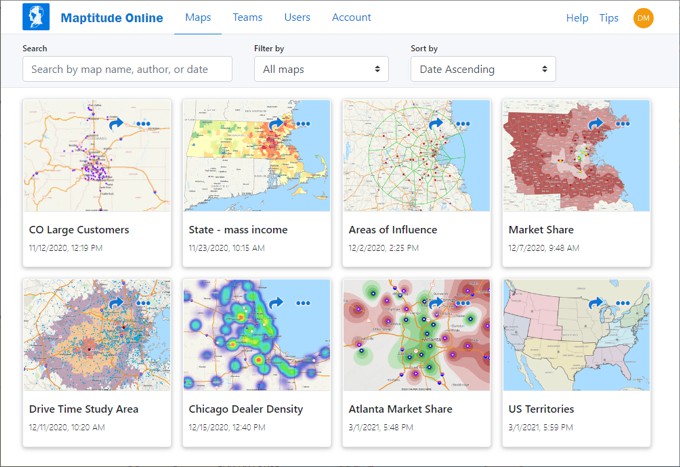Open more options for Atlanta Market Share
This screenshot has width=680, height=467.
[x=463, y=303]
